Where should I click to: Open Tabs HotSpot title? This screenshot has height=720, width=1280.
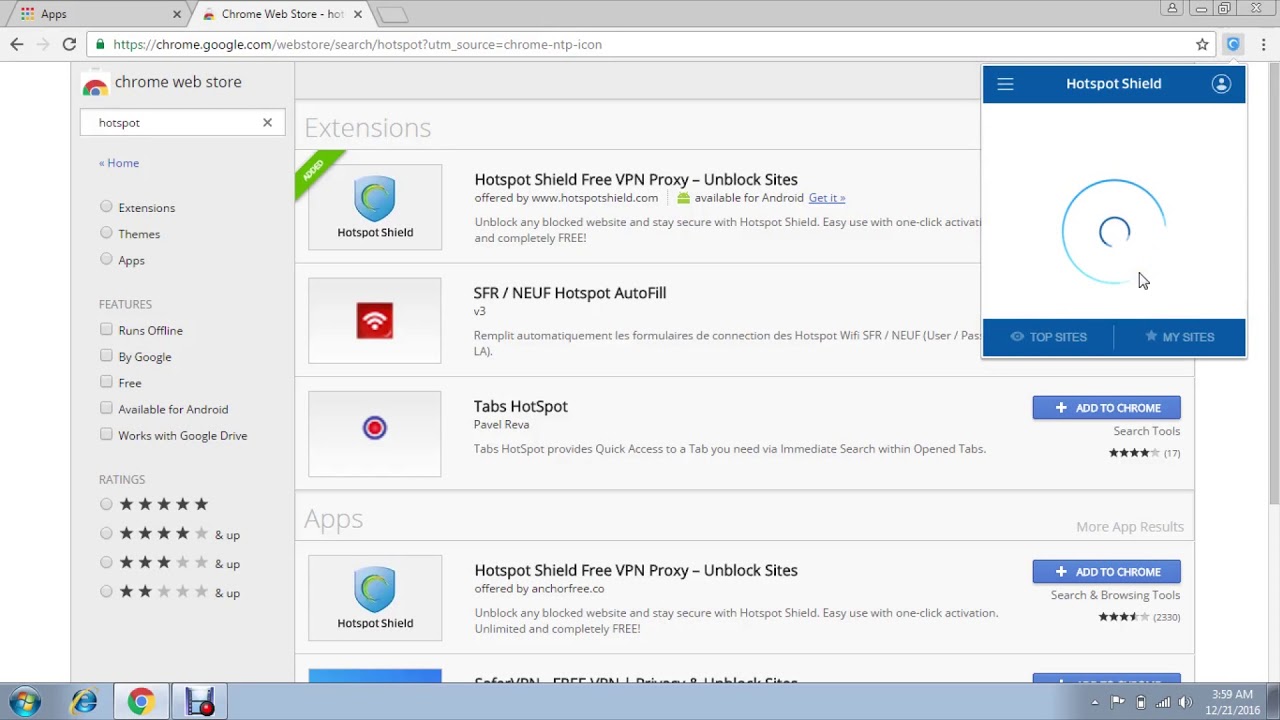click(520, 407)
